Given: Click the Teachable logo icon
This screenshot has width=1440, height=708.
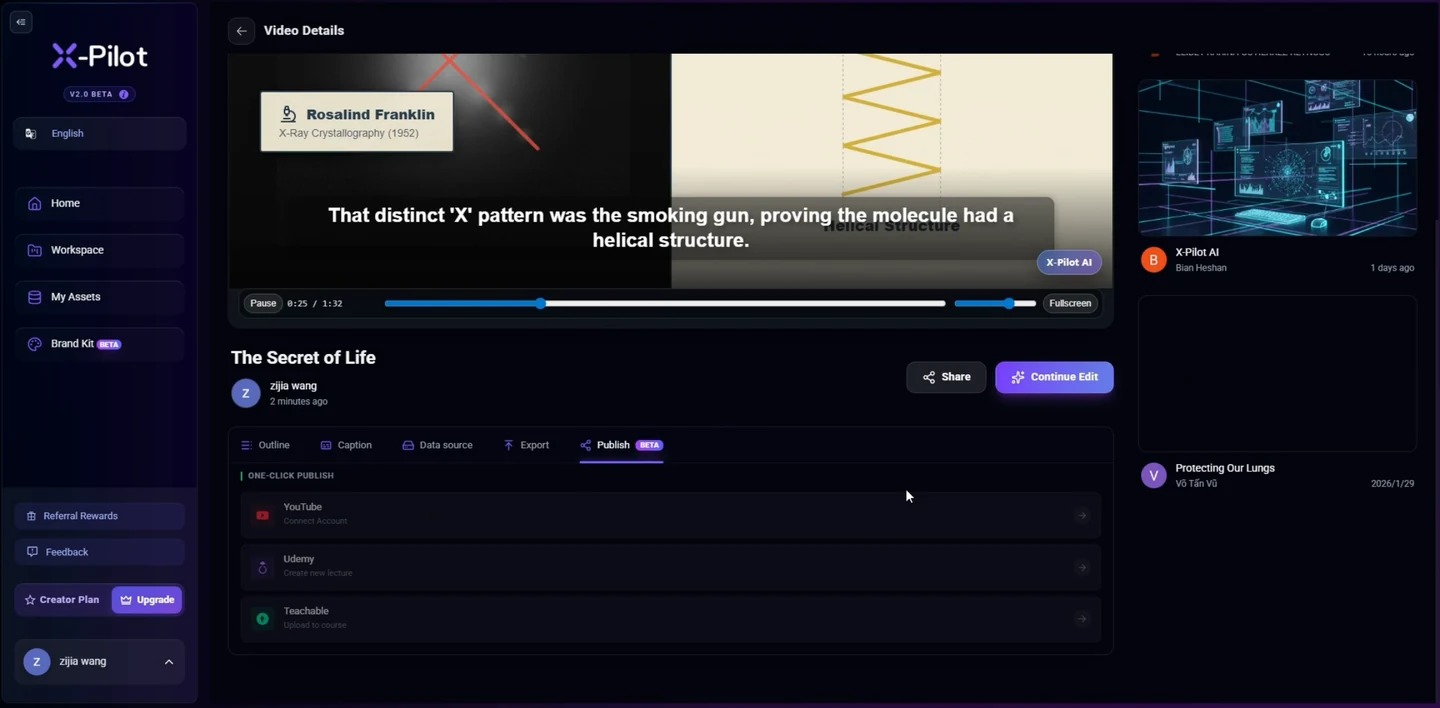Looking at the screenshot, I should [x=262, y=619].
